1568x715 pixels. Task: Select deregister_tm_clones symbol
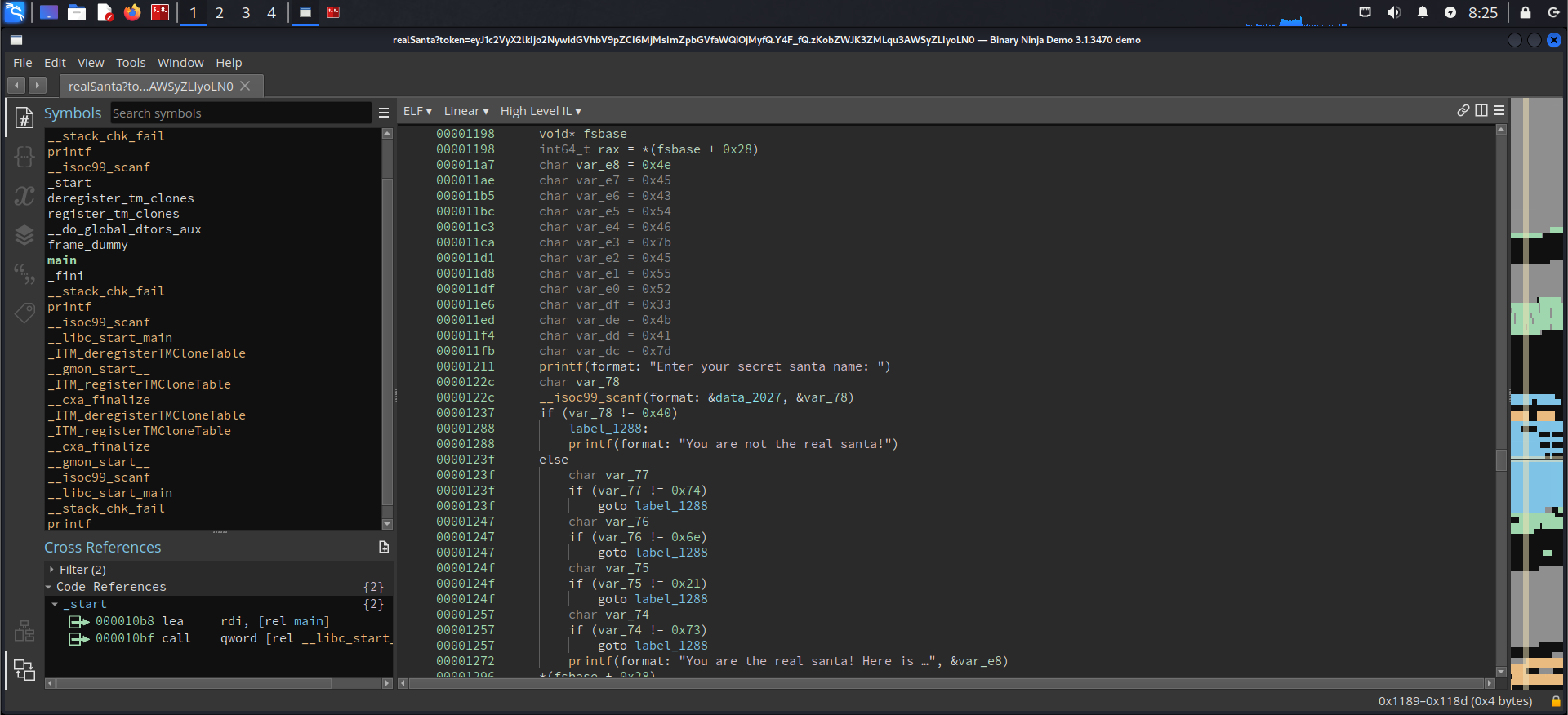tap(121, 198)
